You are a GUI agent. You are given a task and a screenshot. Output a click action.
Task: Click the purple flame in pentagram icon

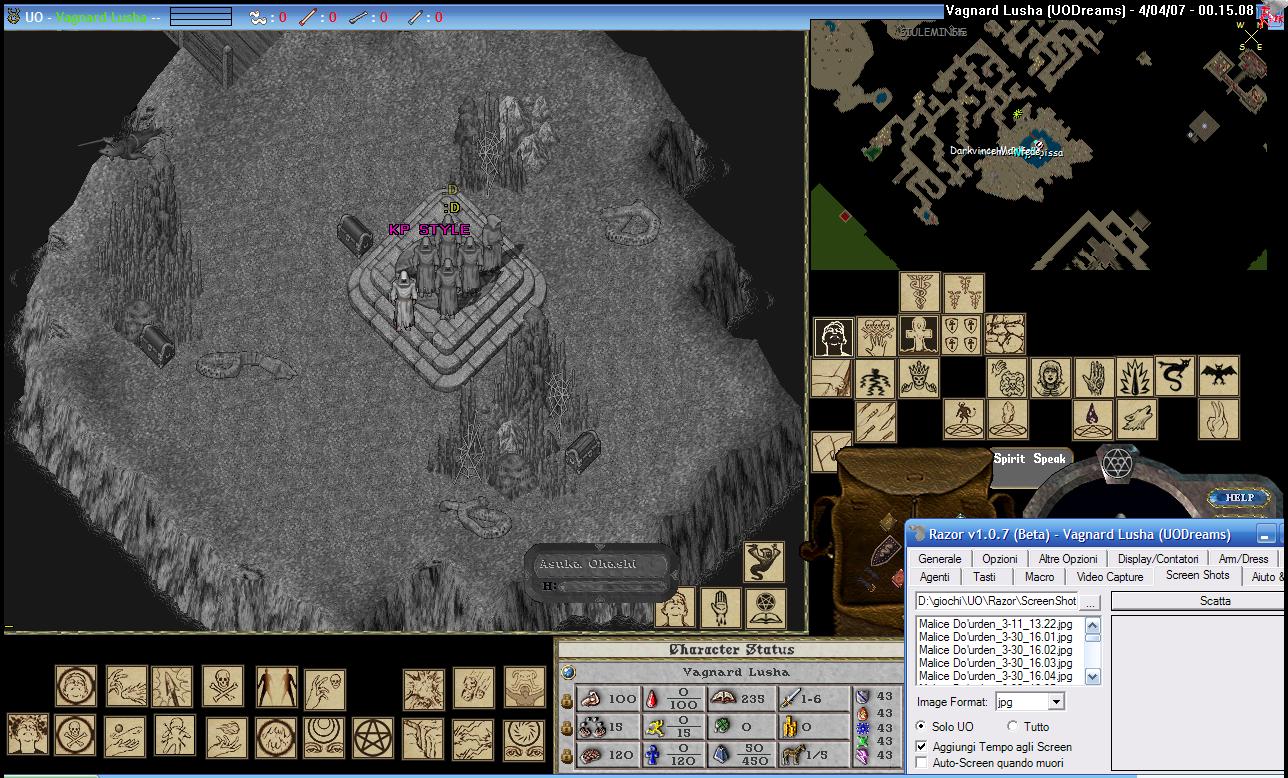tap(1093, 420)
